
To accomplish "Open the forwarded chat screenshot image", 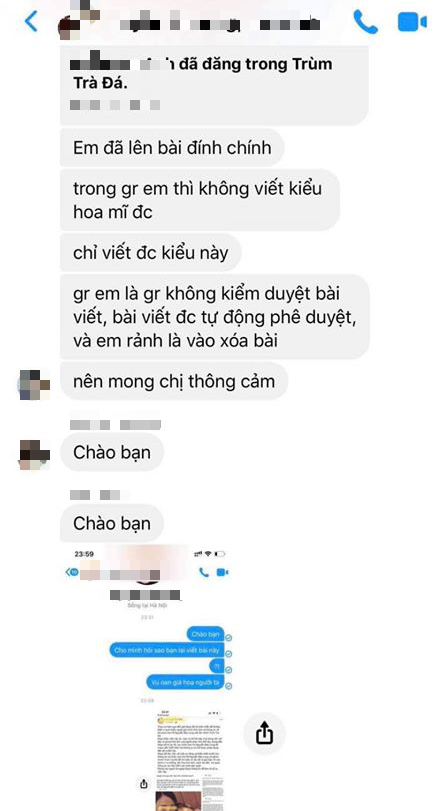I will tap(150, 678).
